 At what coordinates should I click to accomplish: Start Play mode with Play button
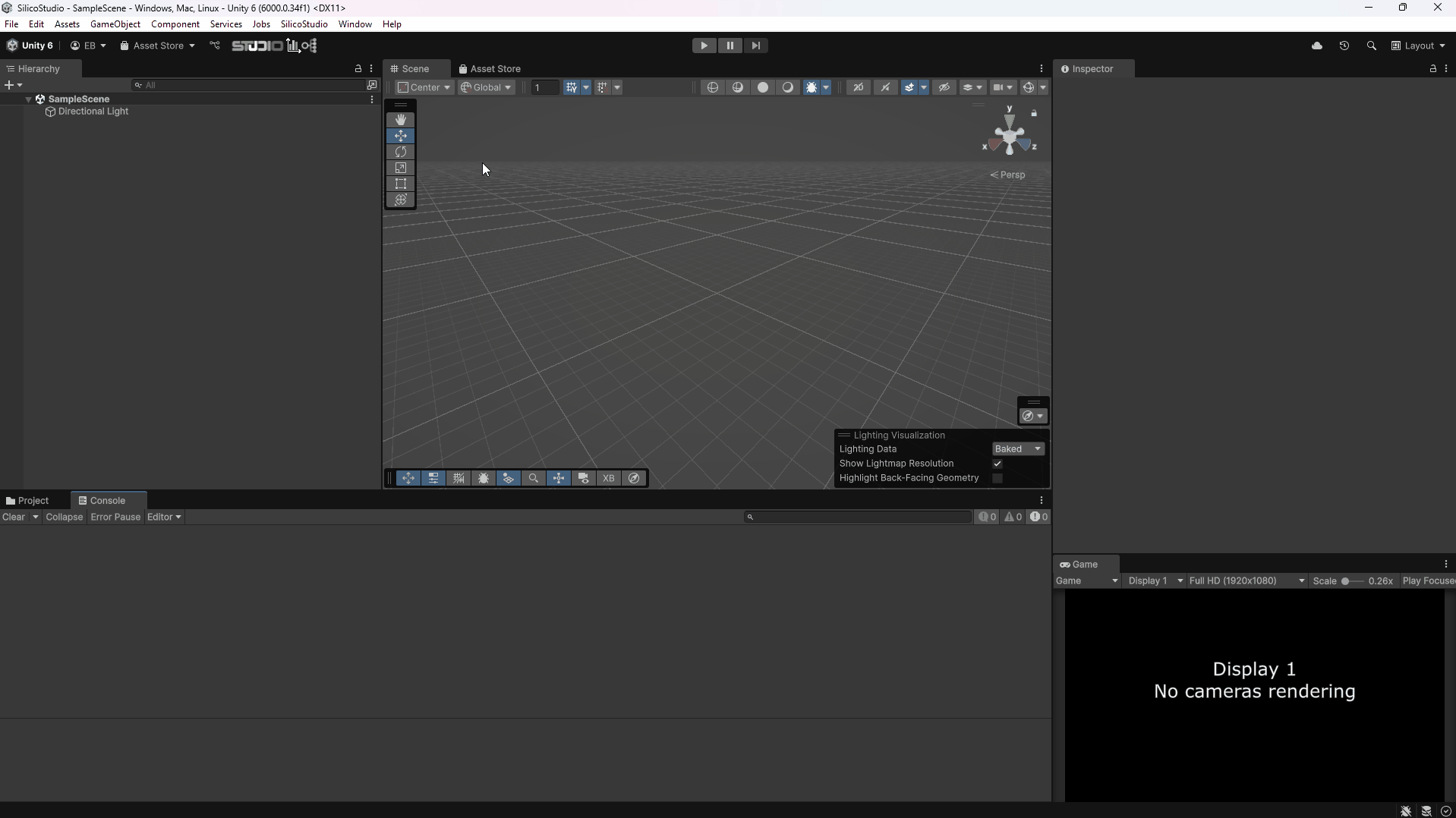[704, 46]
